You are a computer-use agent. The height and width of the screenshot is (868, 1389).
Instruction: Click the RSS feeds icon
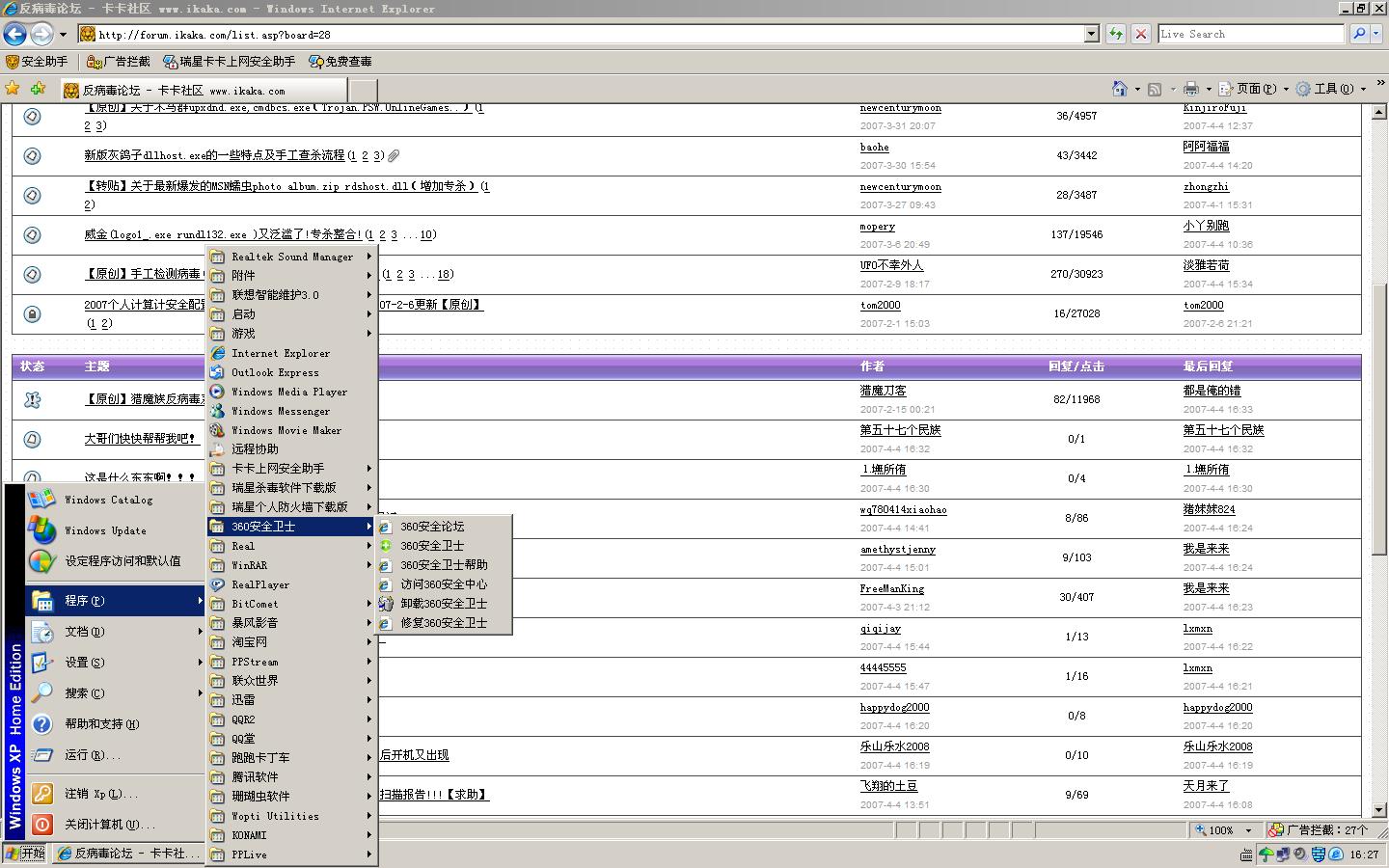click(1155, 89)
